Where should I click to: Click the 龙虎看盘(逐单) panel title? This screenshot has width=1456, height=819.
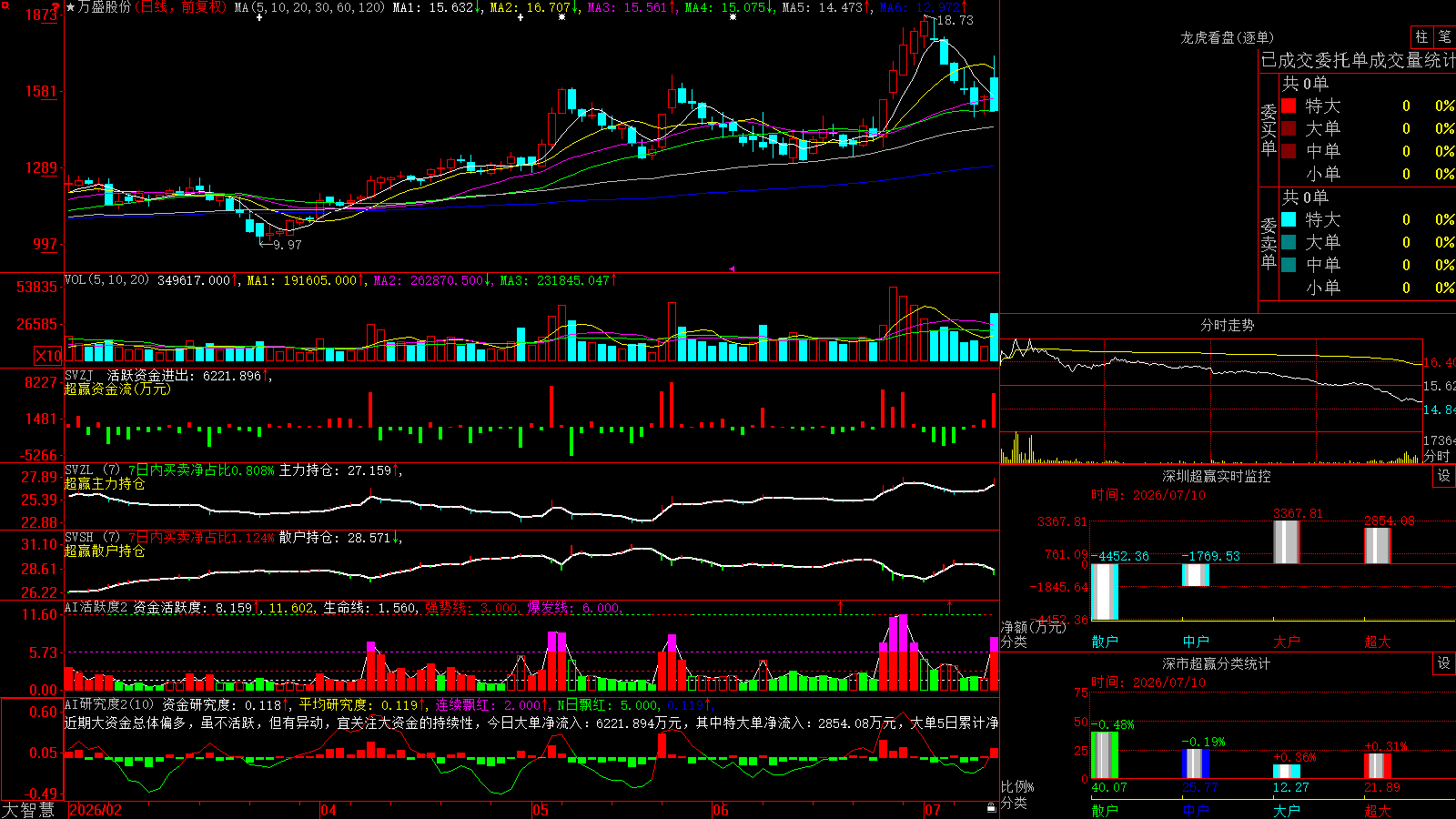tap(1228, 37)
